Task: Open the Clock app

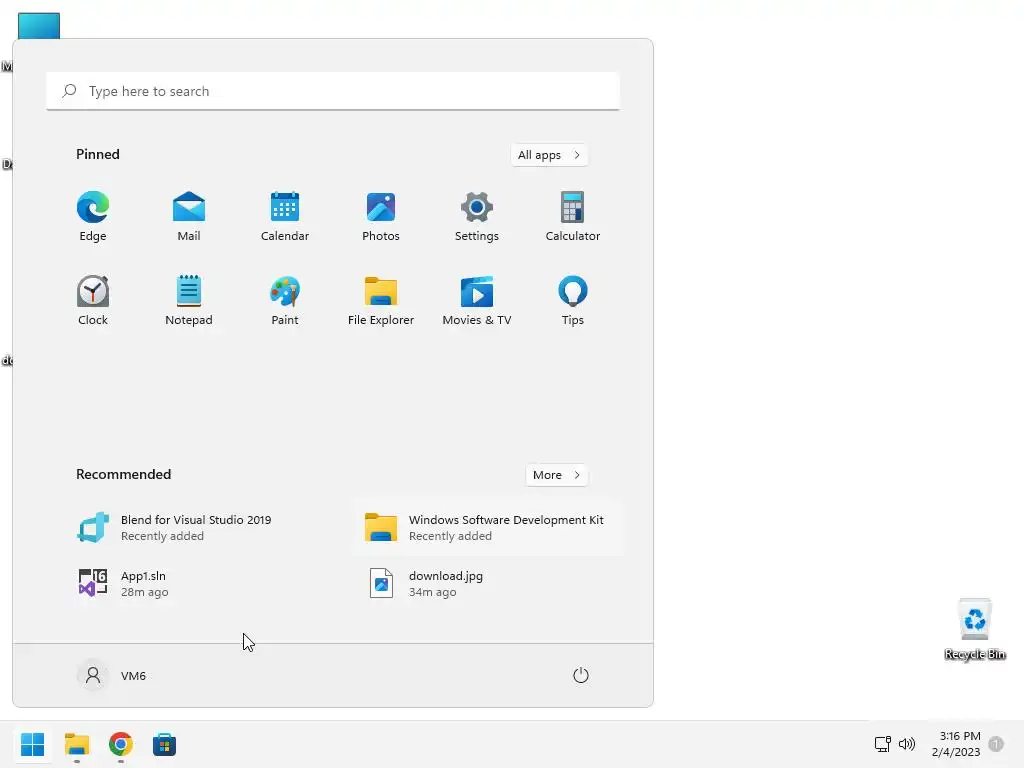Action: pos(93,300)
